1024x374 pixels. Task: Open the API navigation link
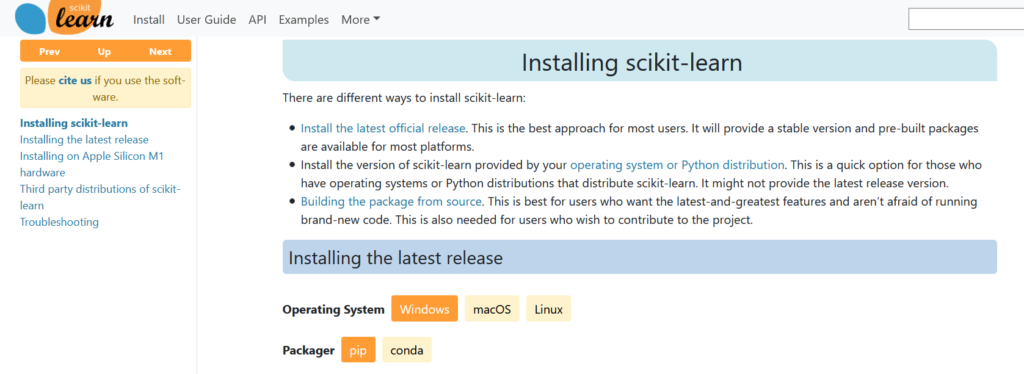[257, 20]
